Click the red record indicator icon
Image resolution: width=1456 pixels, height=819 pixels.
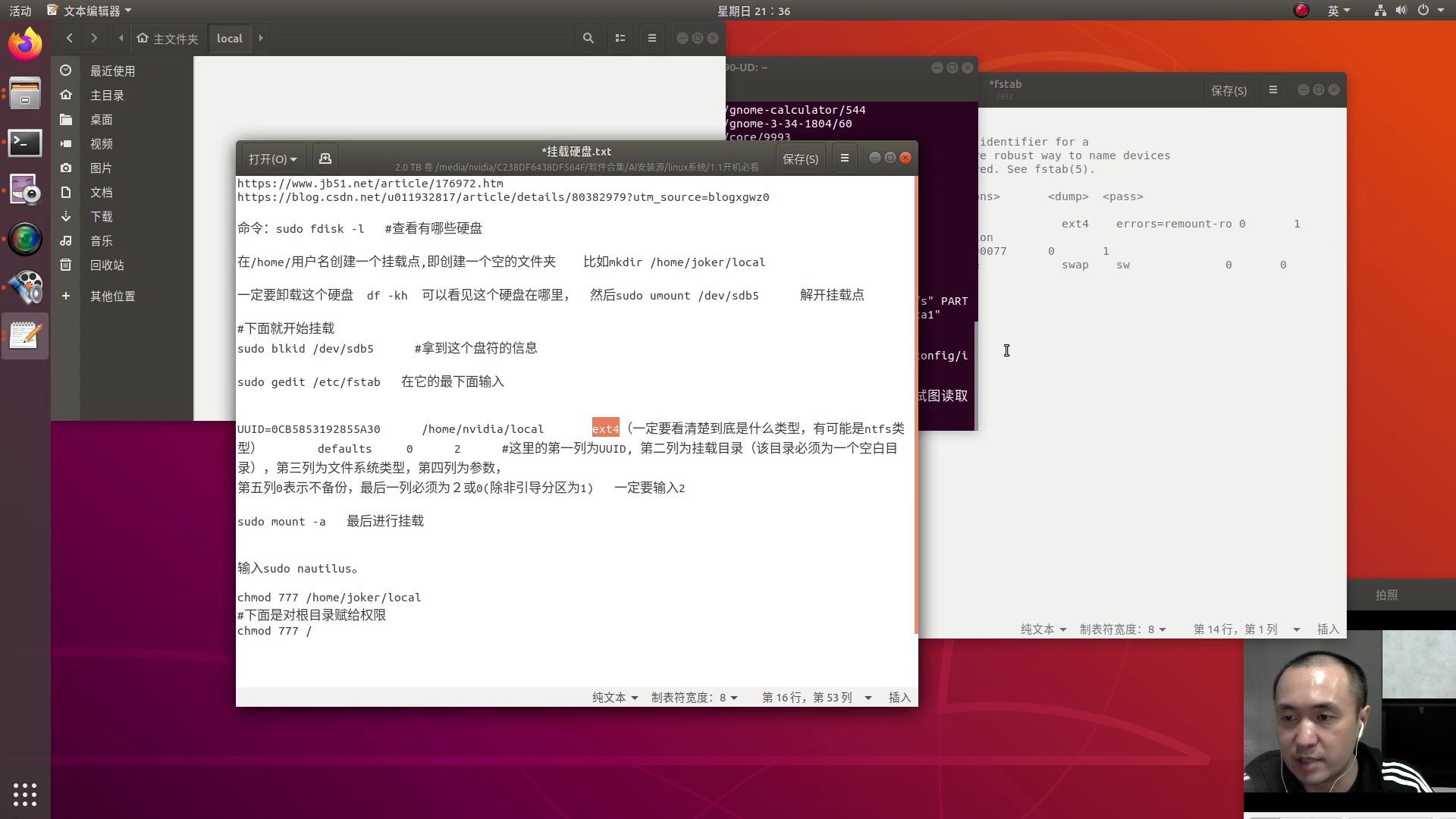pos(1301,11)
